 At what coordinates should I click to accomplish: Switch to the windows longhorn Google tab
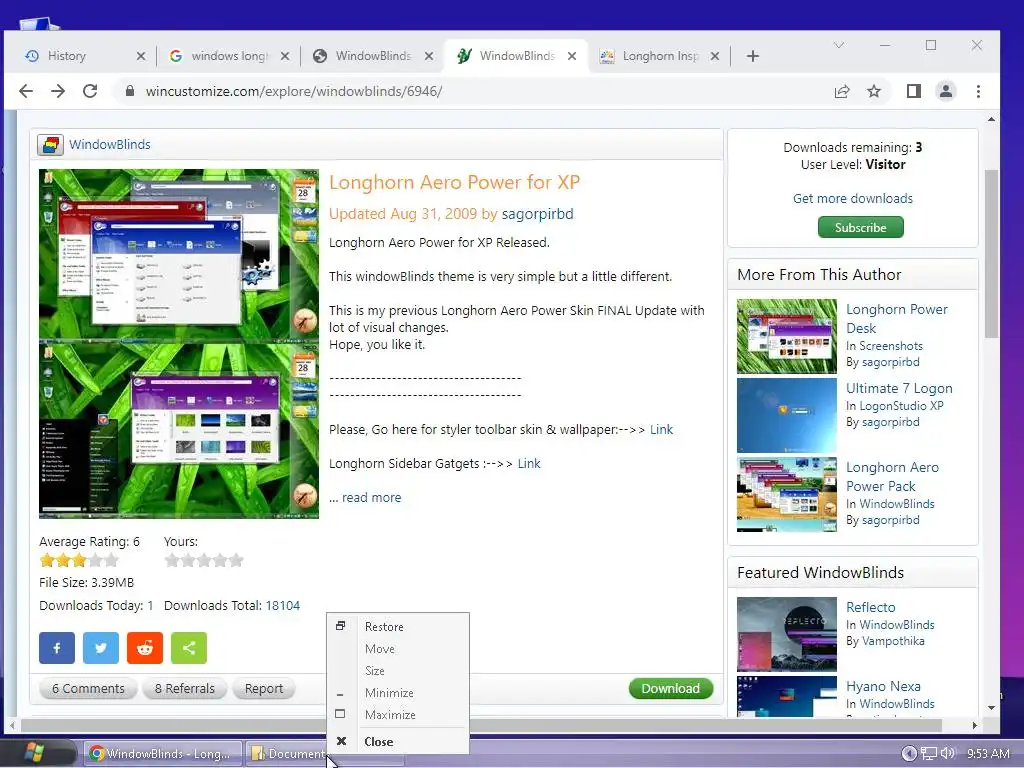tap(229, 56)
